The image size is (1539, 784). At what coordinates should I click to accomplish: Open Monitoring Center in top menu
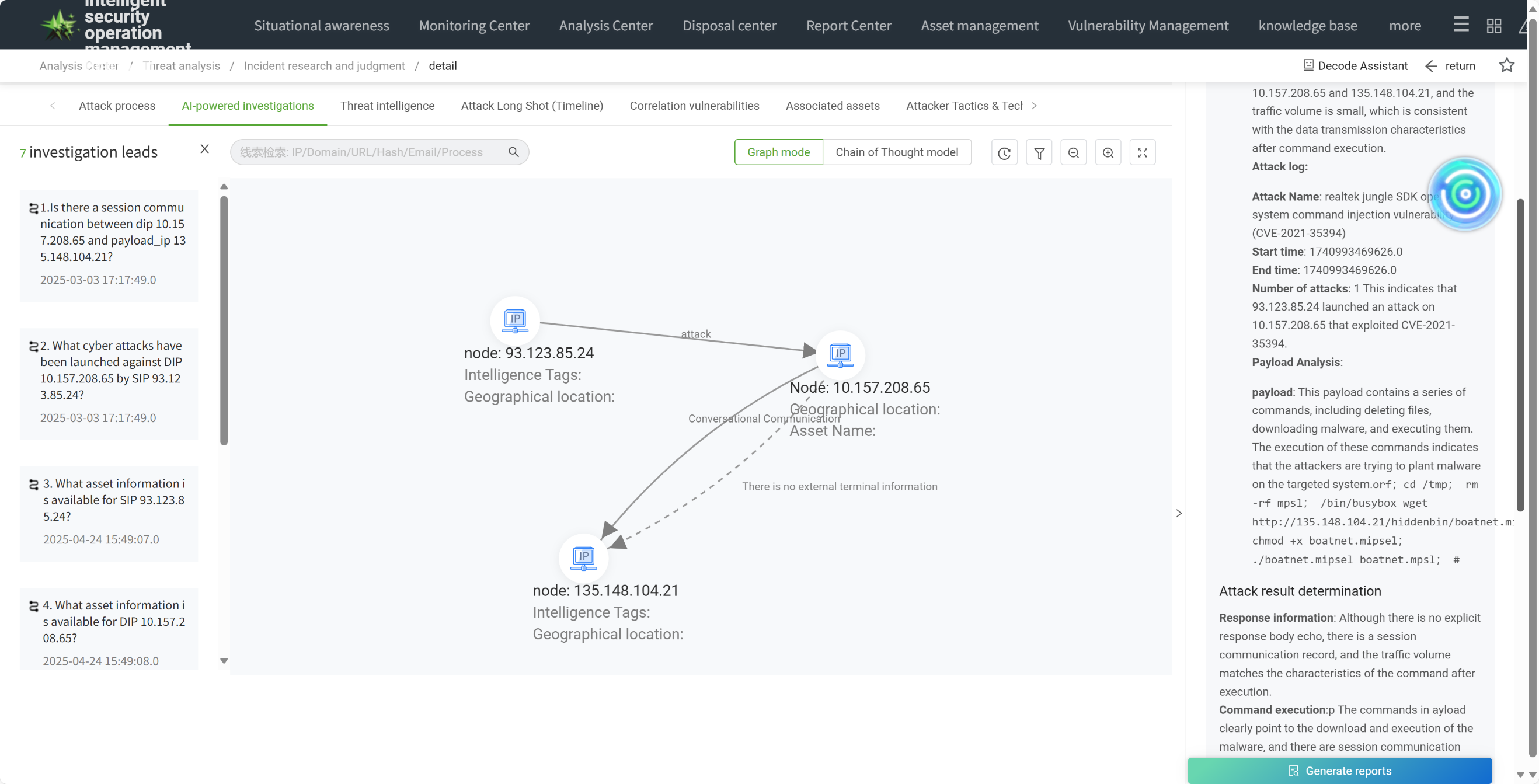[473, 26]
